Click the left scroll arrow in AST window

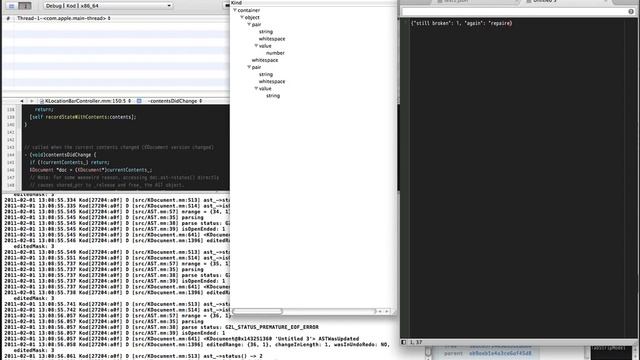coord(380,311)
